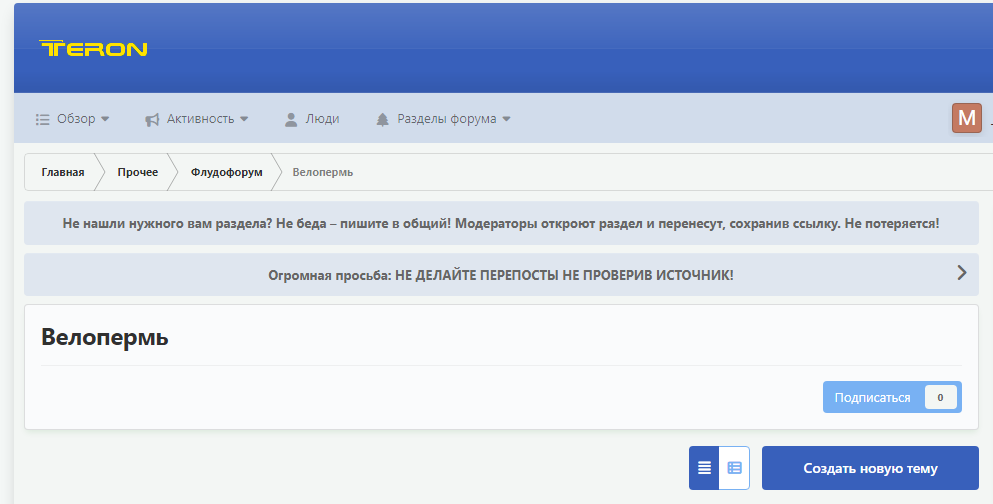This screenshot has height=504, width=993.
Task: Switch to expanded topic list view
Action: pos(735,468)
